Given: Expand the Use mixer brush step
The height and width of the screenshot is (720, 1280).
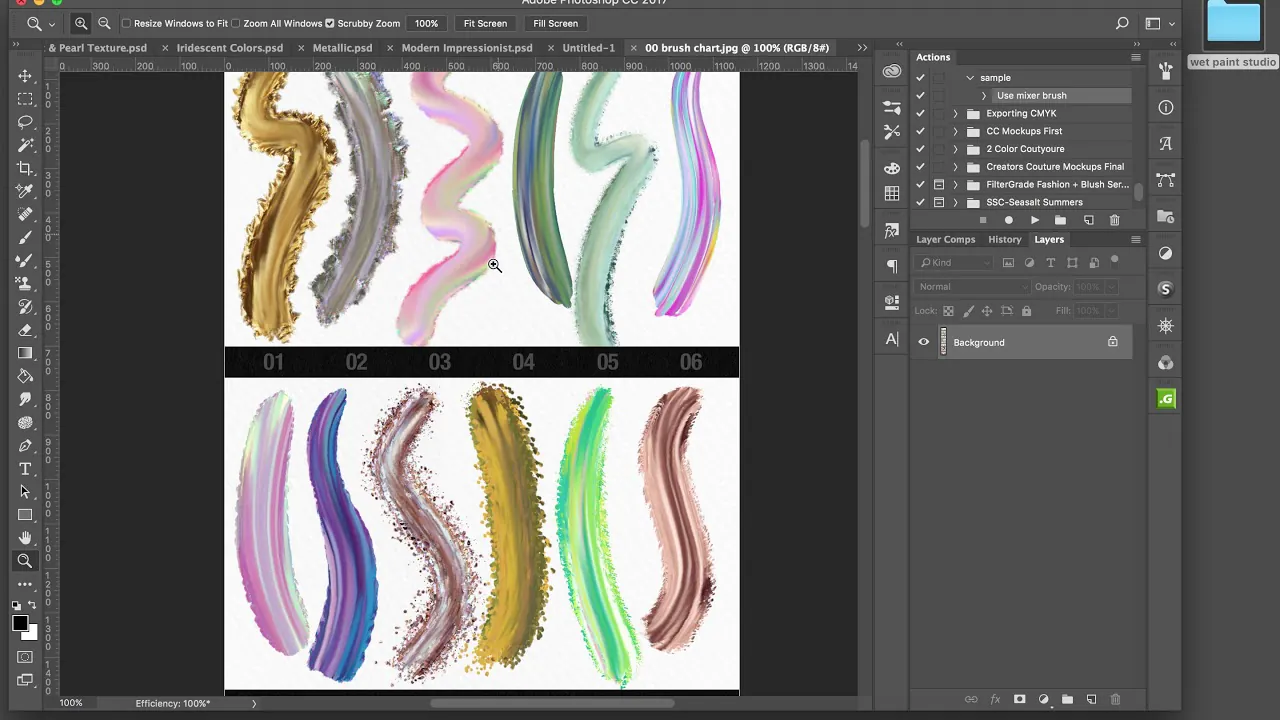Looking at the screenshot, I should tap(984, 96).
